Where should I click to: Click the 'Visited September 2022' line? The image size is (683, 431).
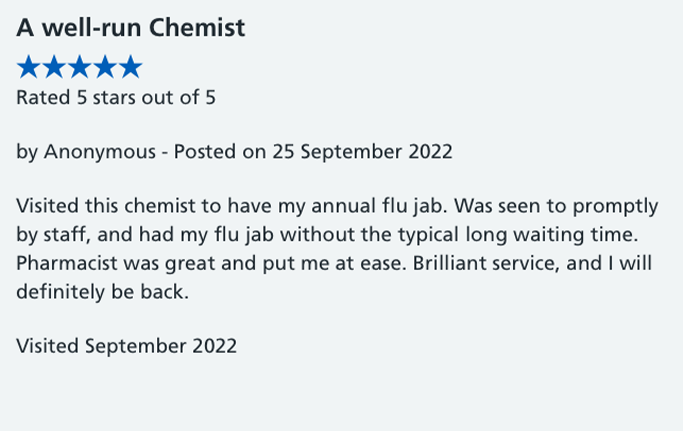click(127, 346)
